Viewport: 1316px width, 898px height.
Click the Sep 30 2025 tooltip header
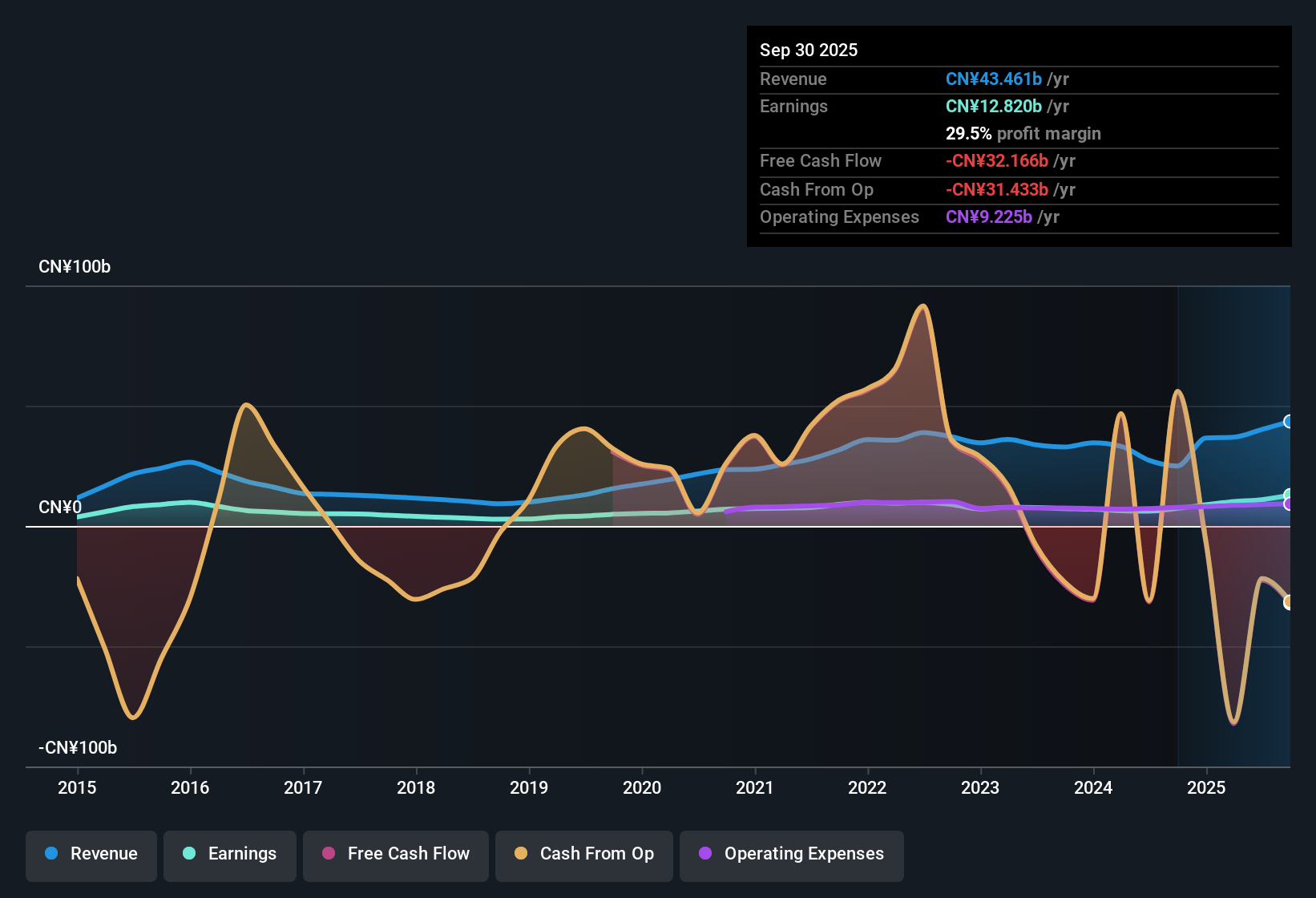coord(809,50)
